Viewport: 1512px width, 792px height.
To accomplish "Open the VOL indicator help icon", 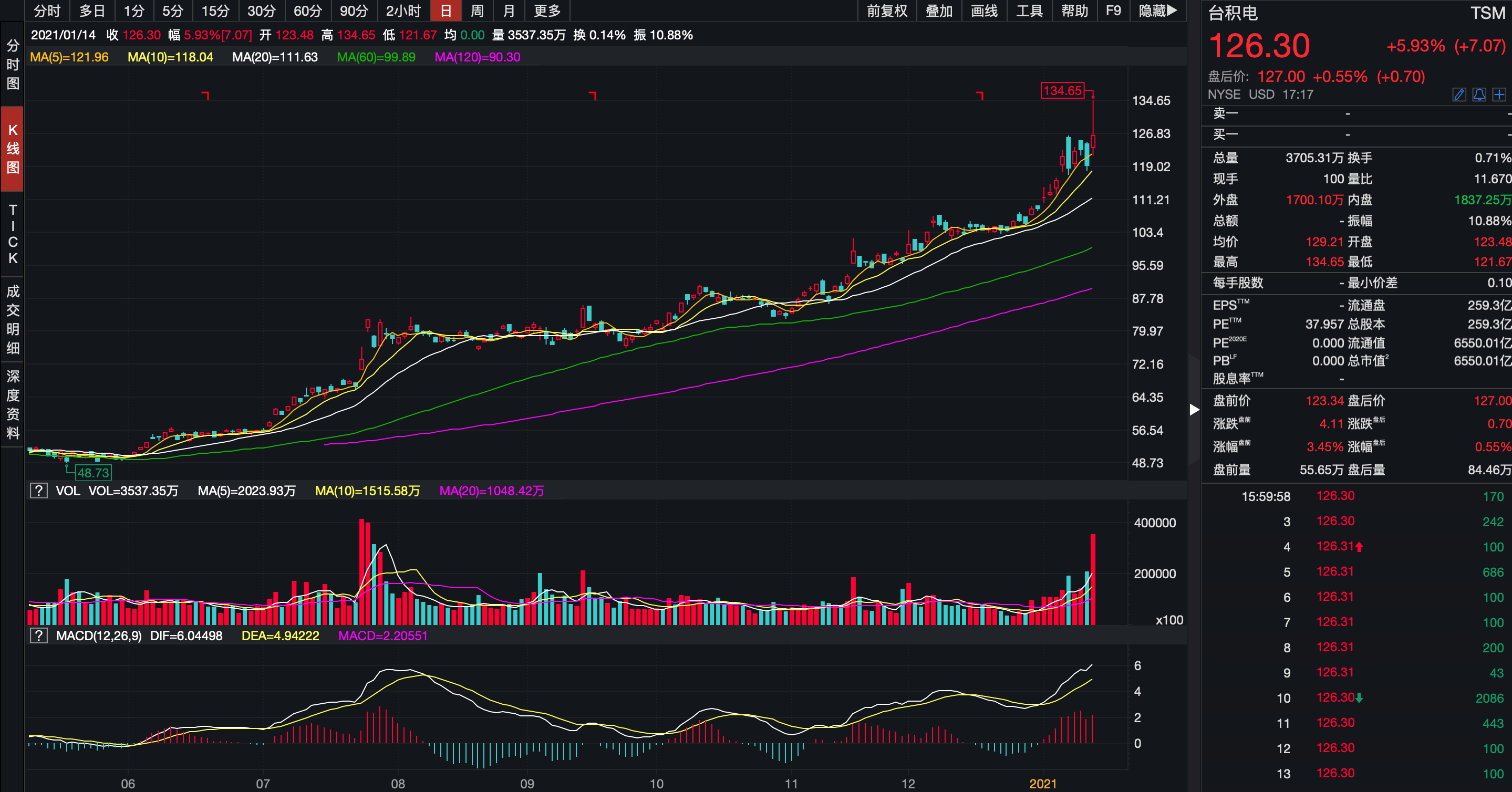I will click(39, 491).
